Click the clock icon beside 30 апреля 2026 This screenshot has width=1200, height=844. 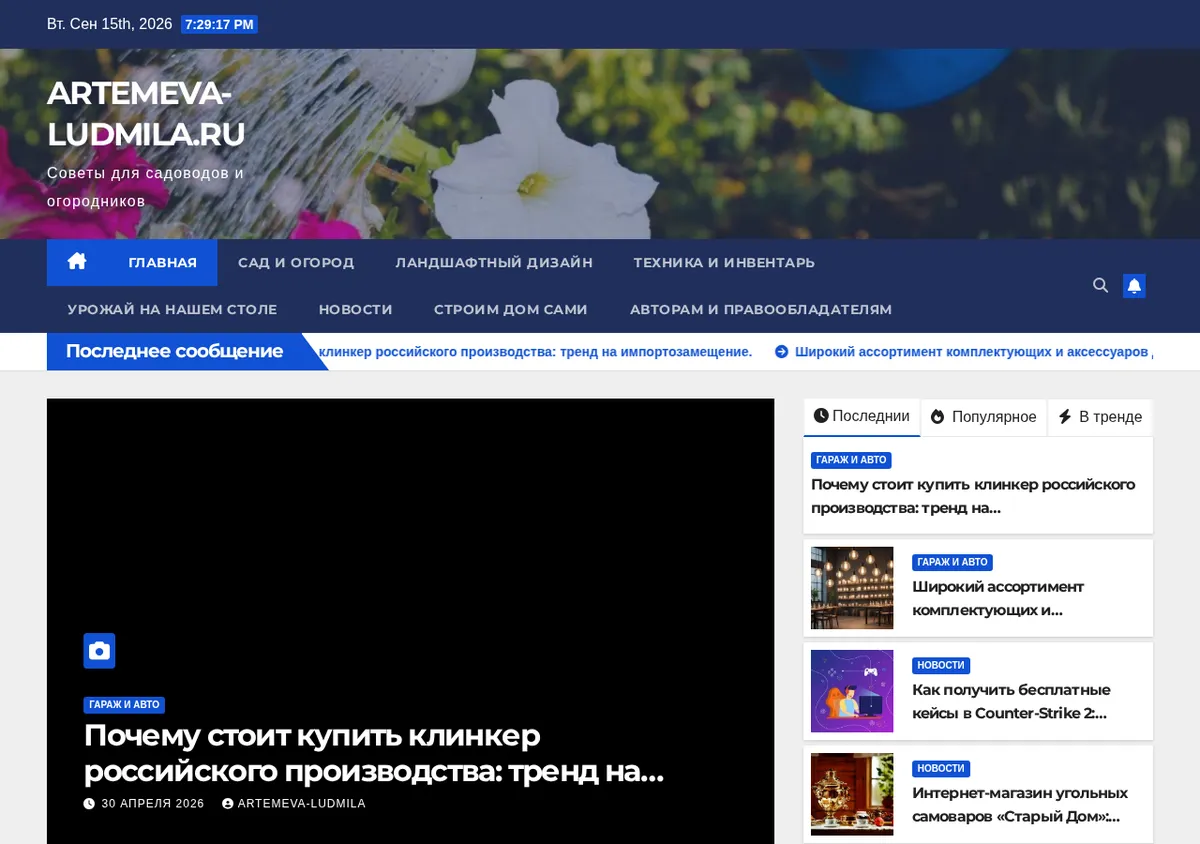89,804
